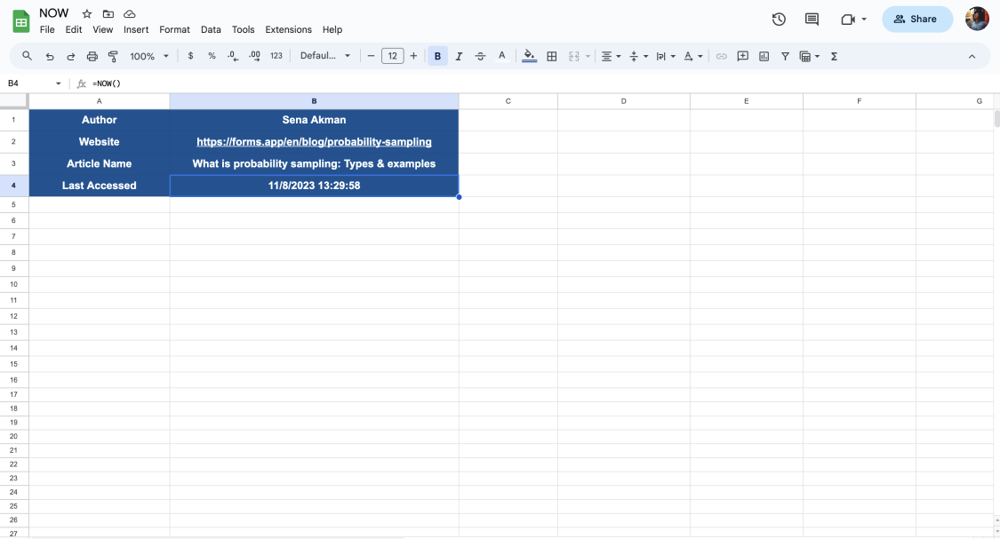1000x539 pixels.
Task: Toggle bold formatting
Action: (x=438, y=57)
